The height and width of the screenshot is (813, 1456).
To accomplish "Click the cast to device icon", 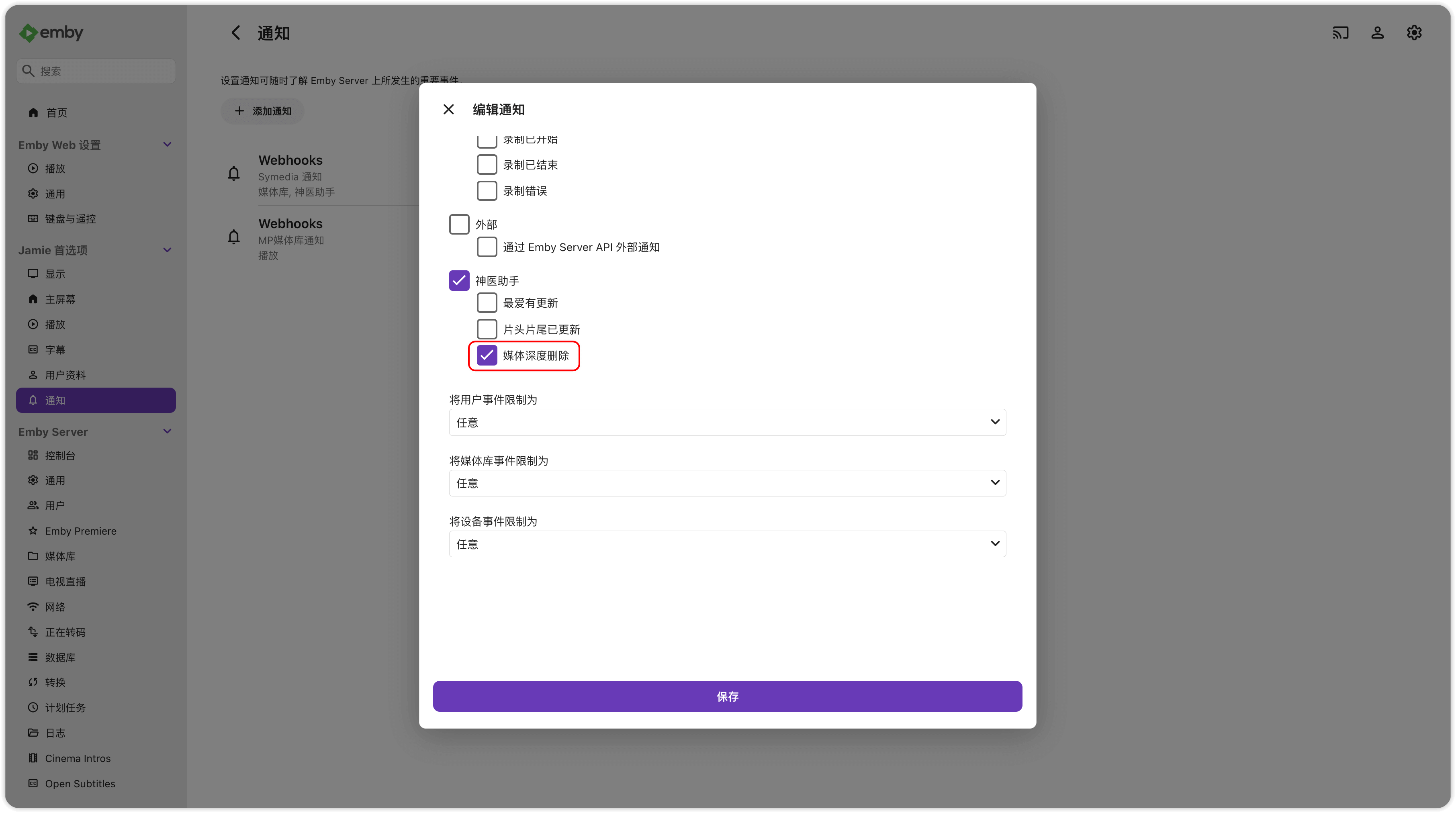I will point(1340,33).
